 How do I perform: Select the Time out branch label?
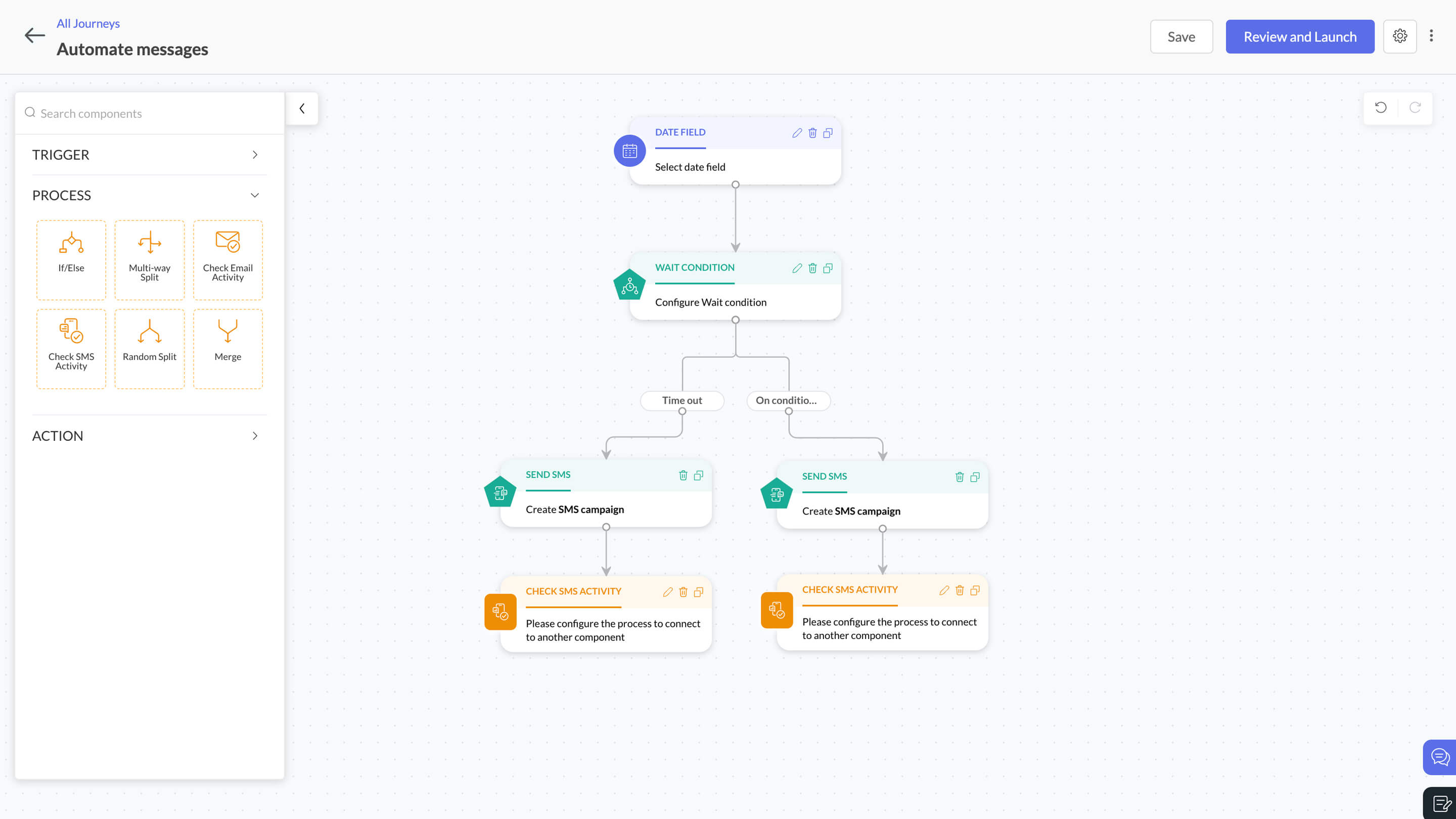[x=682, y=401]
